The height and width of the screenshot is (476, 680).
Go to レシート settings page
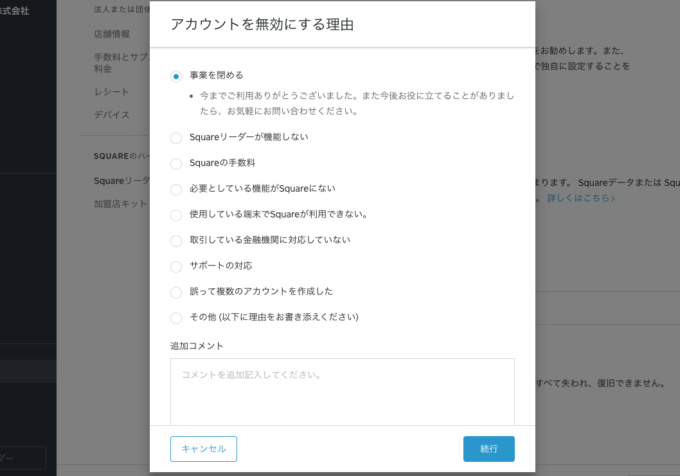pyautogui.click(x=111, y=91)
